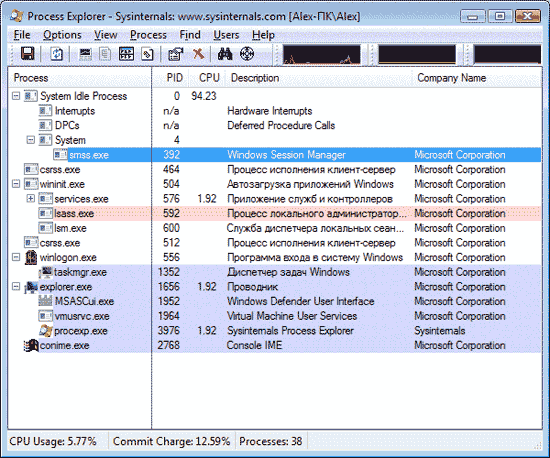
Task: Click PID value 3976
Action: pyautogui.click(x=168, y=331)
